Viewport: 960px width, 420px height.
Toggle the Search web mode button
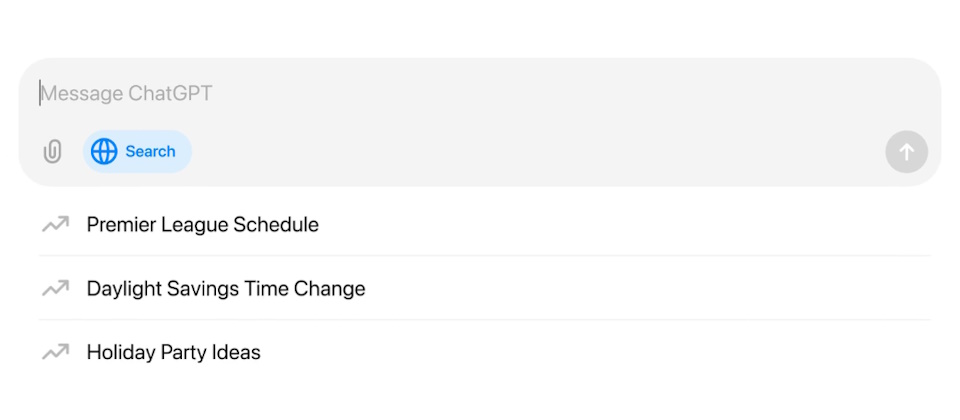(137, 152)
